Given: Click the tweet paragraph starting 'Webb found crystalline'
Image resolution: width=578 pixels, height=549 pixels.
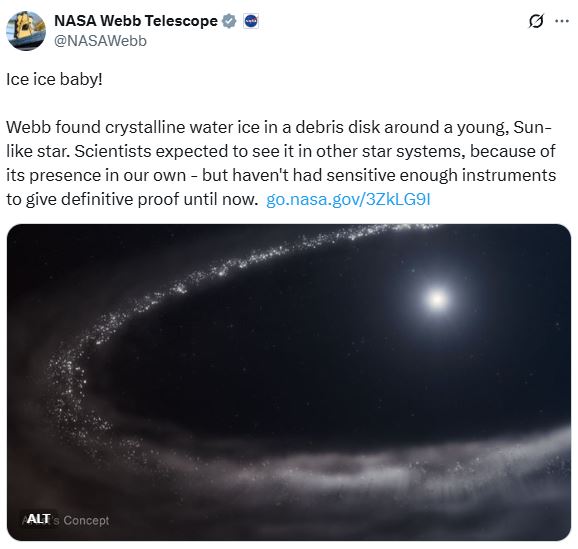Looking at the screenshot, I should [x=281, y=163].
